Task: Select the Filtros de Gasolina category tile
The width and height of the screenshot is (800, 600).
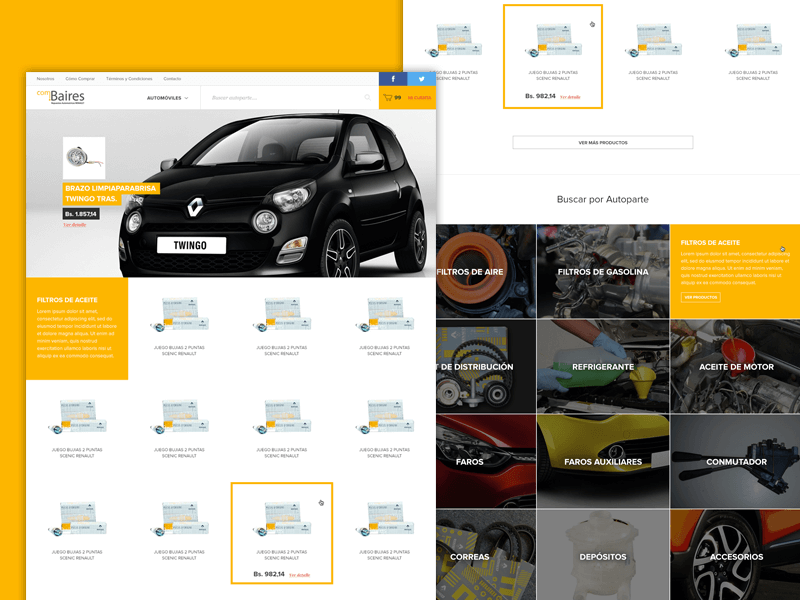Action: tap(603, 271)
